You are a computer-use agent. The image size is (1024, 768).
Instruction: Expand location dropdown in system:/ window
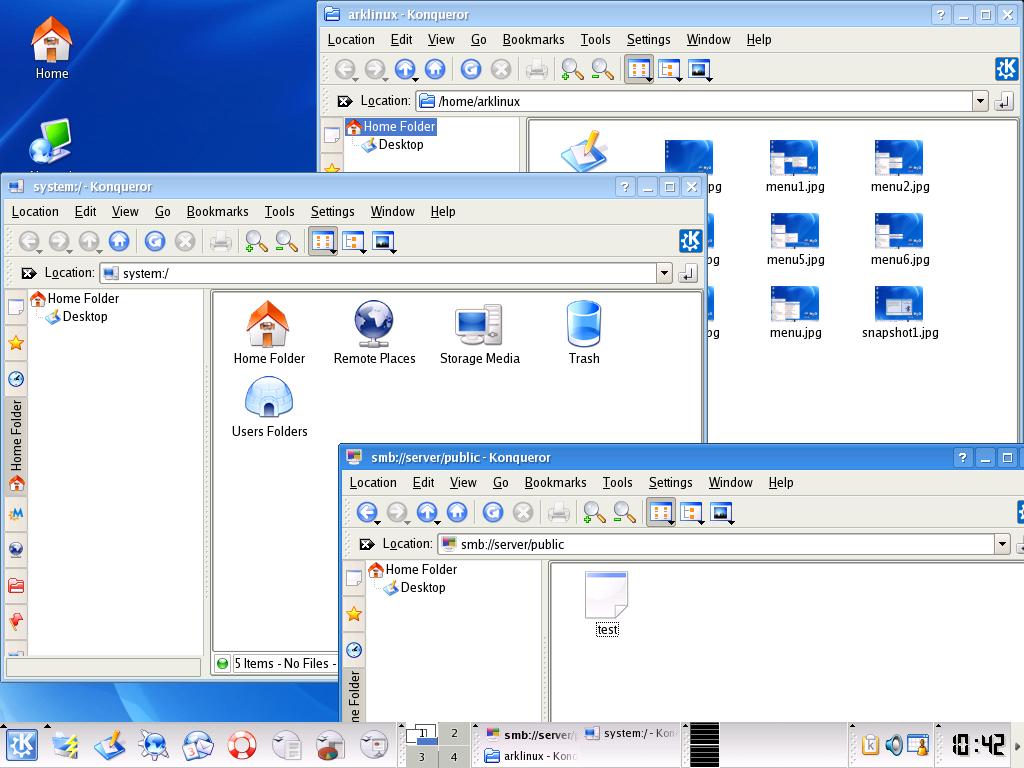664,273
